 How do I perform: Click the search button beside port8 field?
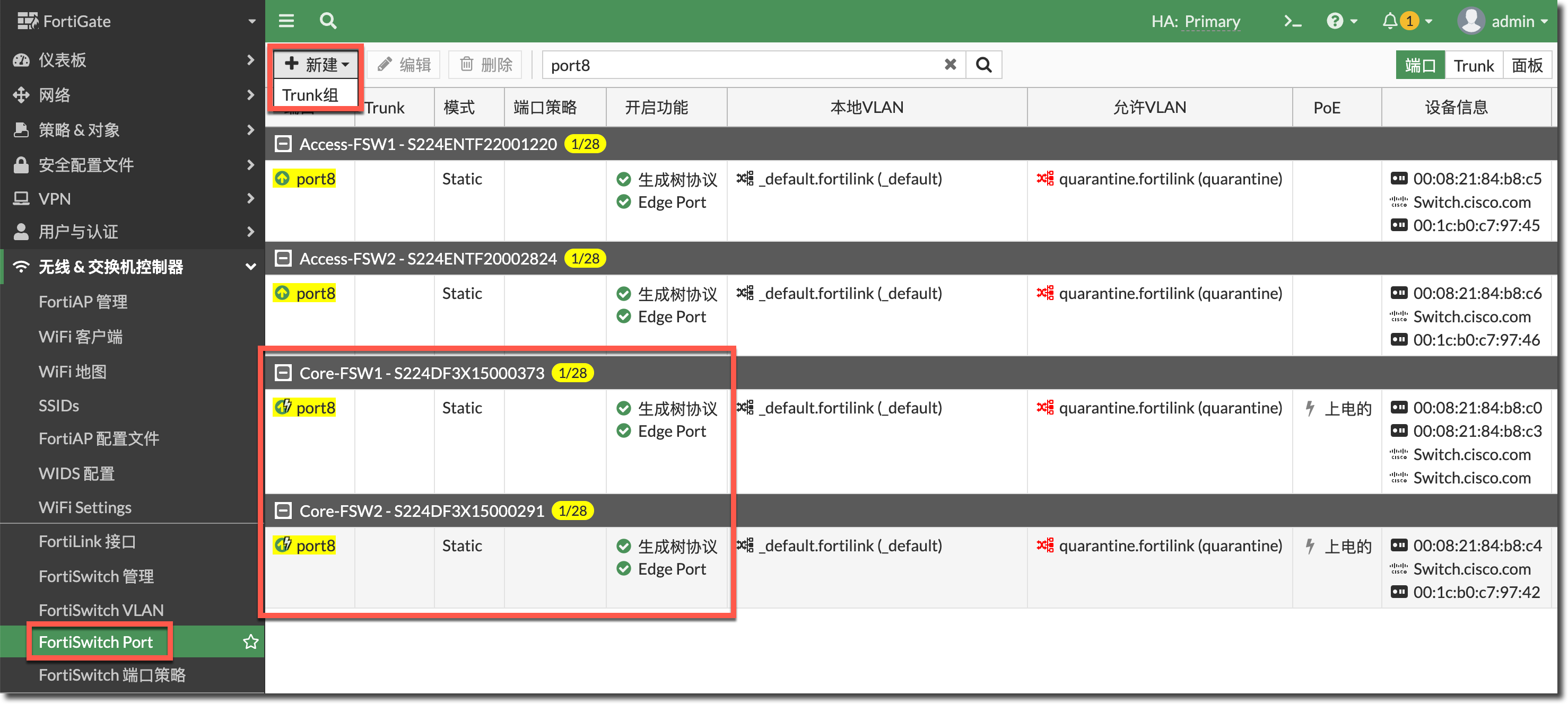[983, 65]
